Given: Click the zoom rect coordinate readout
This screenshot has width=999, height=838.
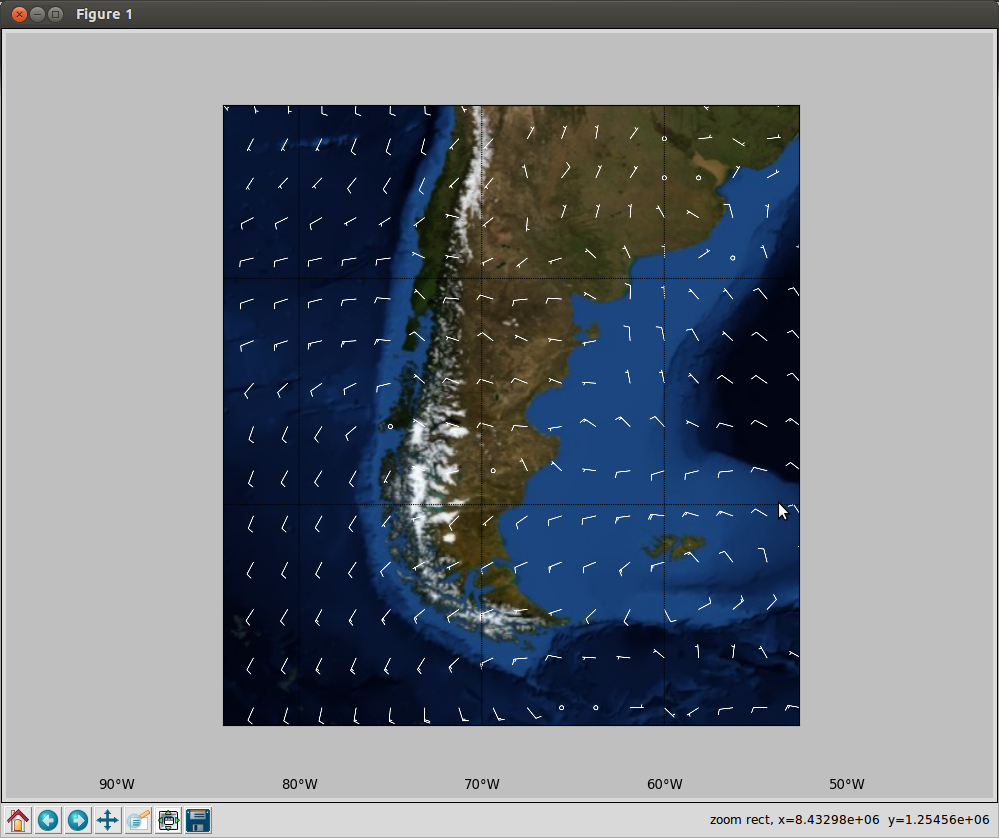Looking at the screenshot, I should (x=849, y=820).
